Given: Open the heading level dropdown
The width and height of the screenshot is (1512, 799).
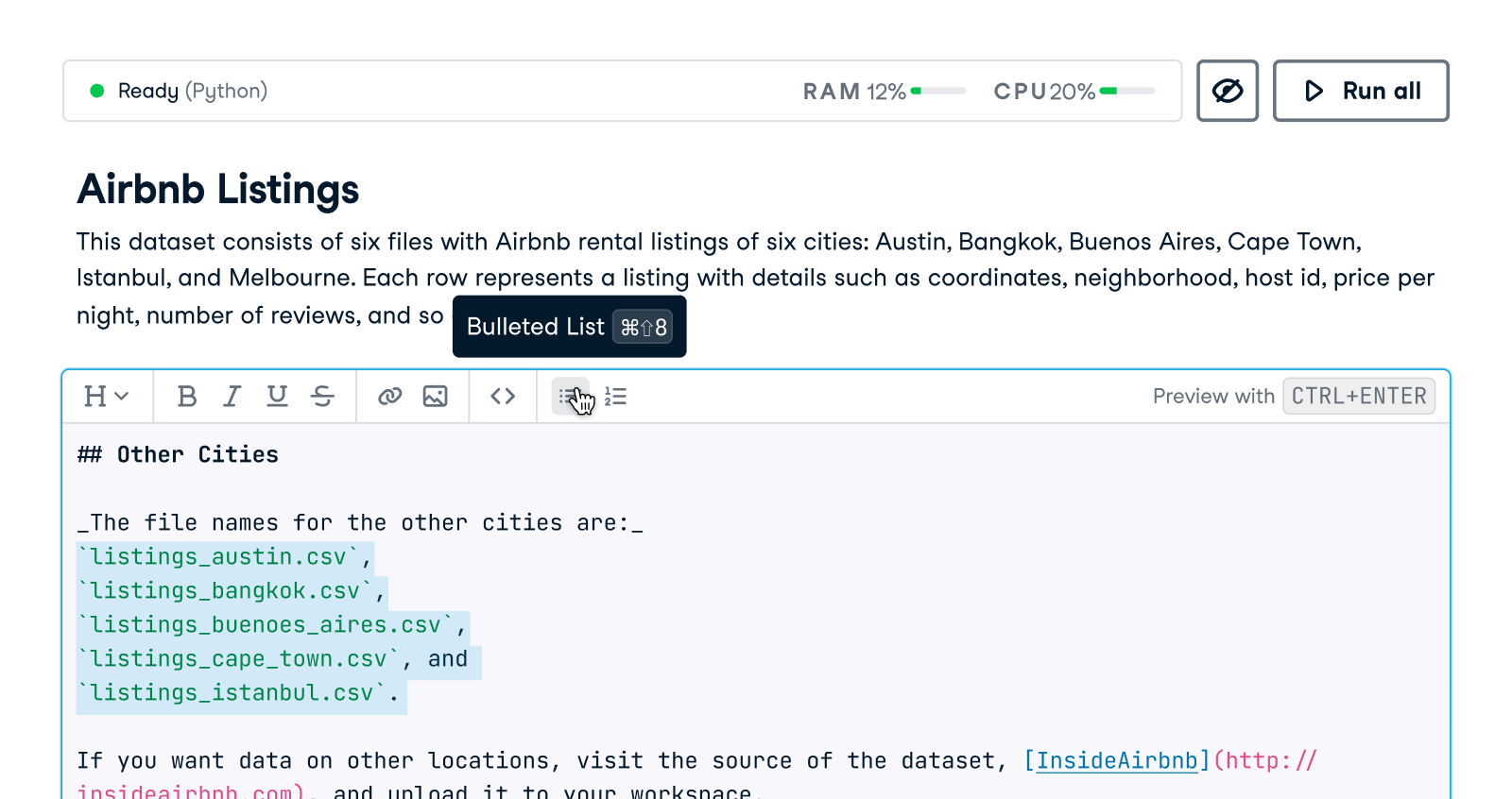Looking at the screenshot, I should click(106, 397).
